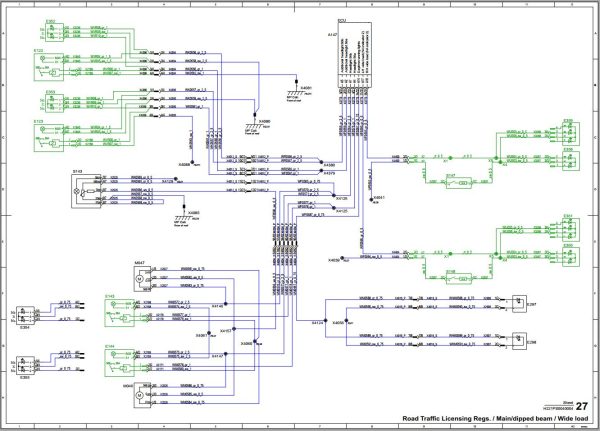This screenshot has width=600, height=431.
Task: Click the E143 headlight component box
Action: coord(119,313)
